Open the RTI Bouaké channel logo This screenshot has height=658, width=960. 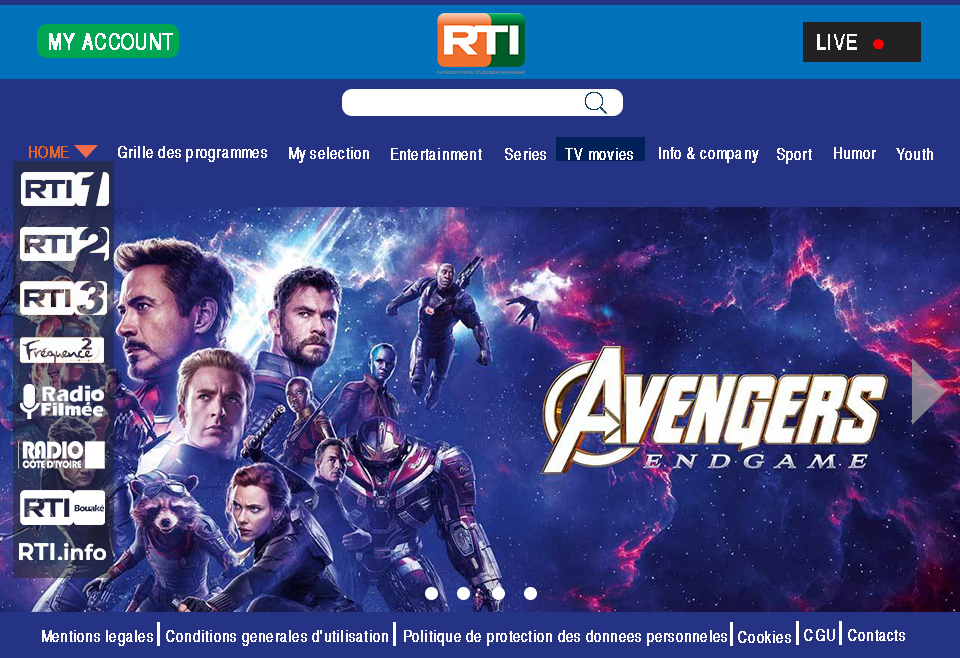(x=62, y=507)
